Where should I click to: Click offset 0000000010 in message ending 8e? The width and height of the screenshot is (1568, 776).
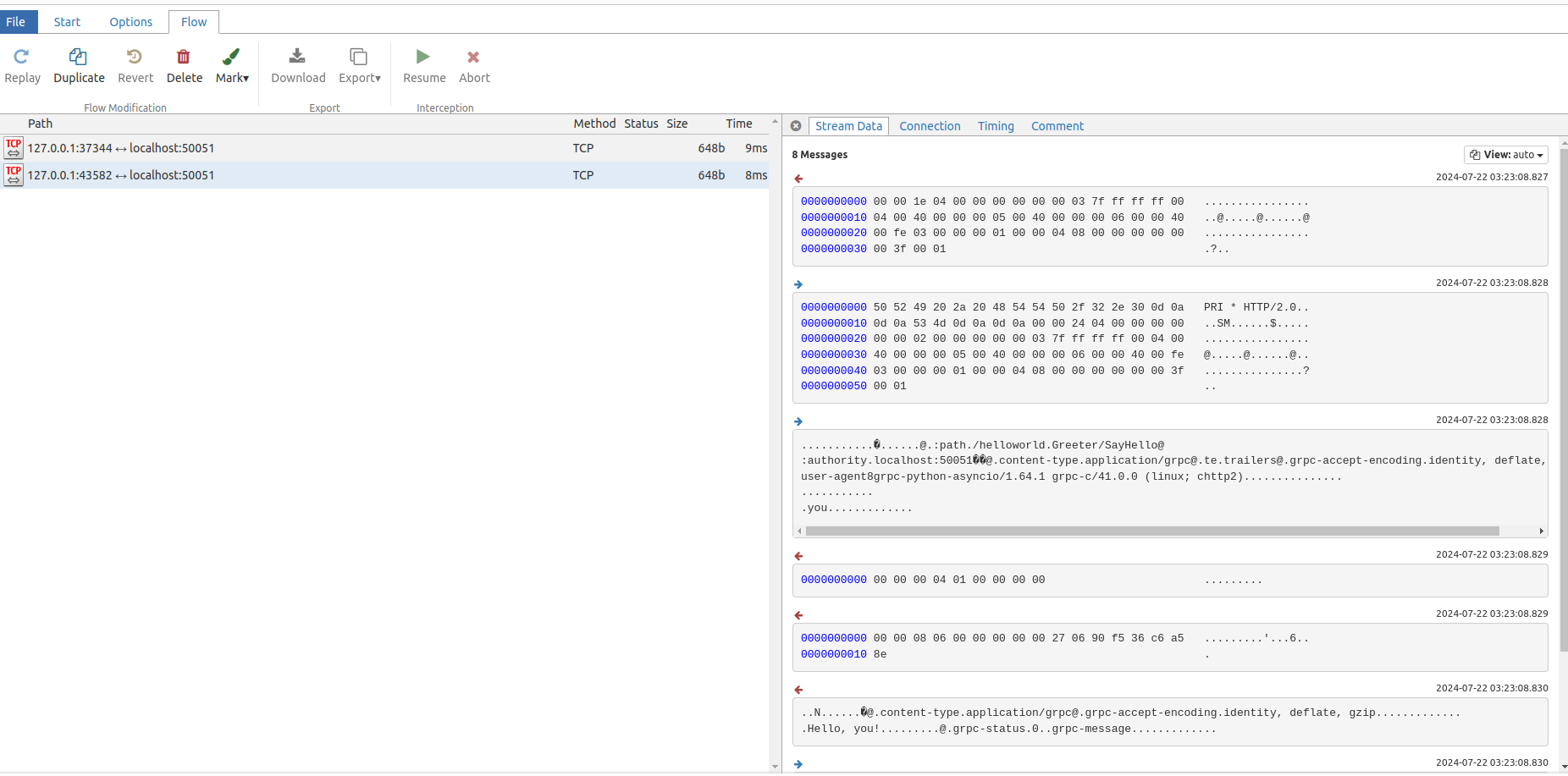pyautogui.click(x=834, y=654)
